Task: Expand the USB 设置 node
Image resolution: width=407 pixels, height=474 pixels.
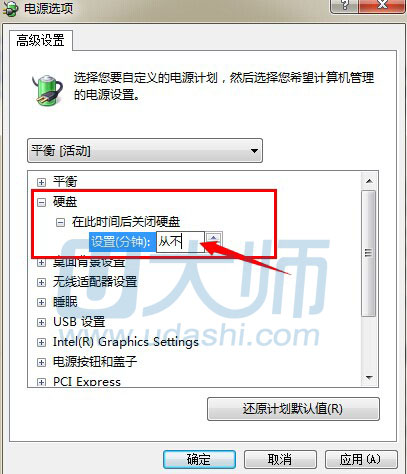Action: click(x=41, y=322)
